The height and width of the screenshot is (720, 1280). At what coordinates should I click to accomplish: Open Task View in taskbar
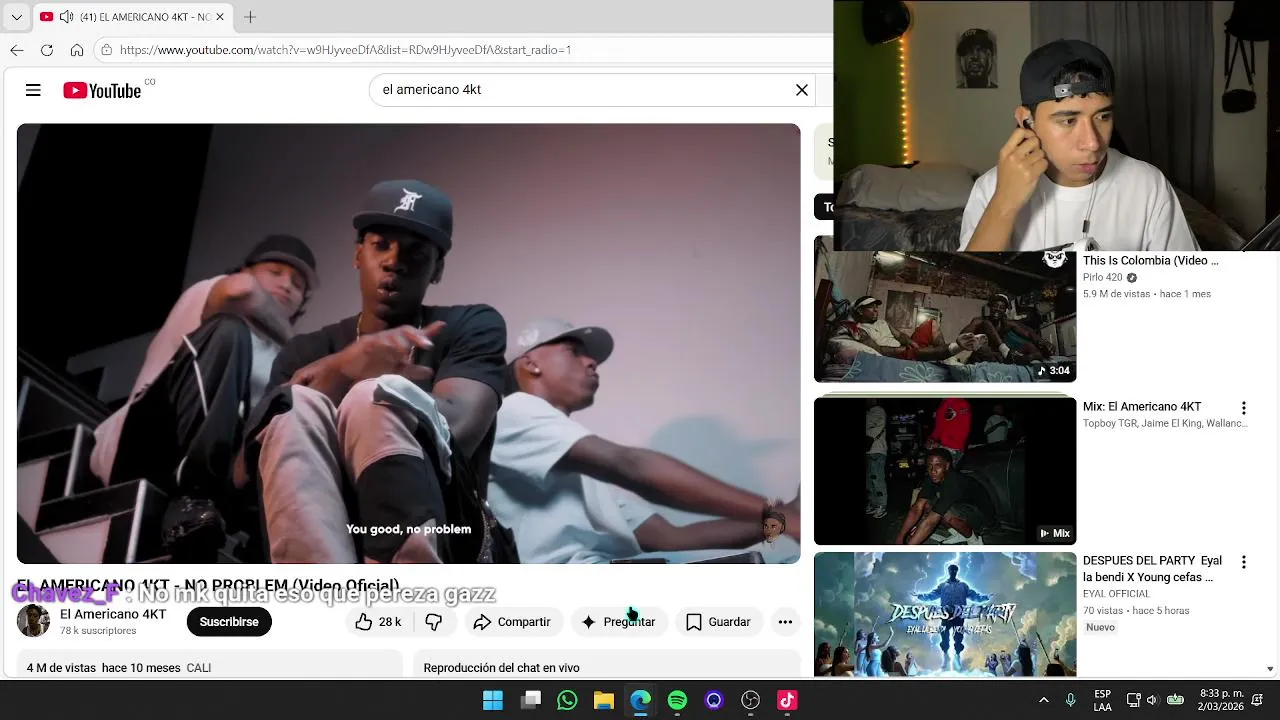tap(530, 700)
